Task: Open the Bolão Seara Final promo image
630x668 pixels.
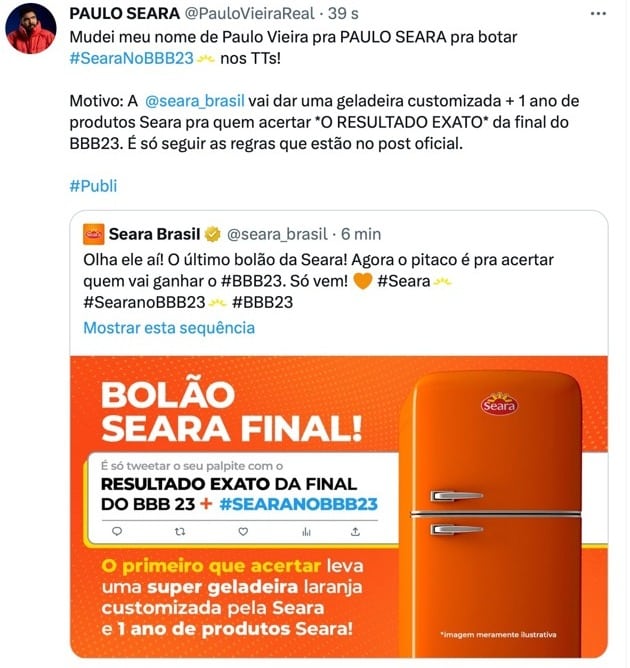Action: tap(339, 507)
